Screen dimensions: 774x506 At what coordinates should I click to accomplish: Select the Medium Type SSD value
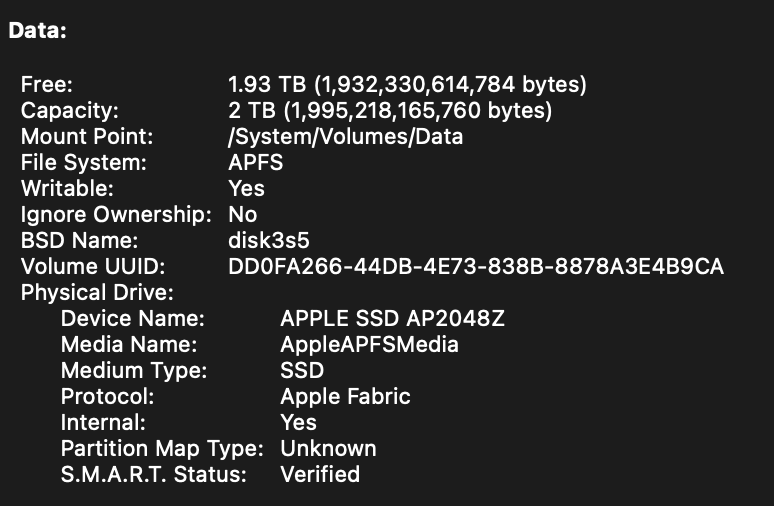tap(302, 371)
